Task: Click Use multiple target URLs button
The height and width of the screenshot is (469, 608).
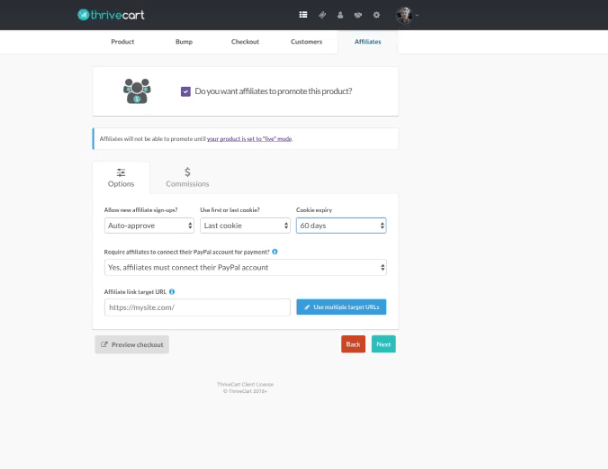Action: 341,307
